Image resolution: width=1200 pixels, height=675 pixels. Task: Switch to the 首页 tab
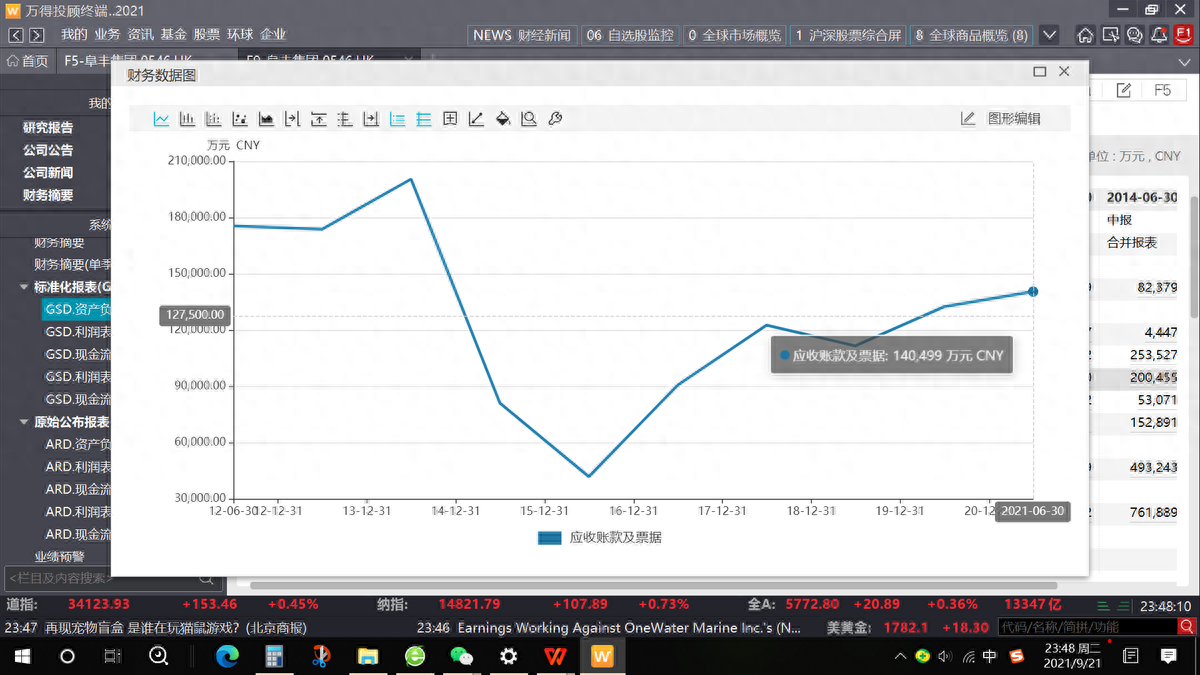[27, 61]
